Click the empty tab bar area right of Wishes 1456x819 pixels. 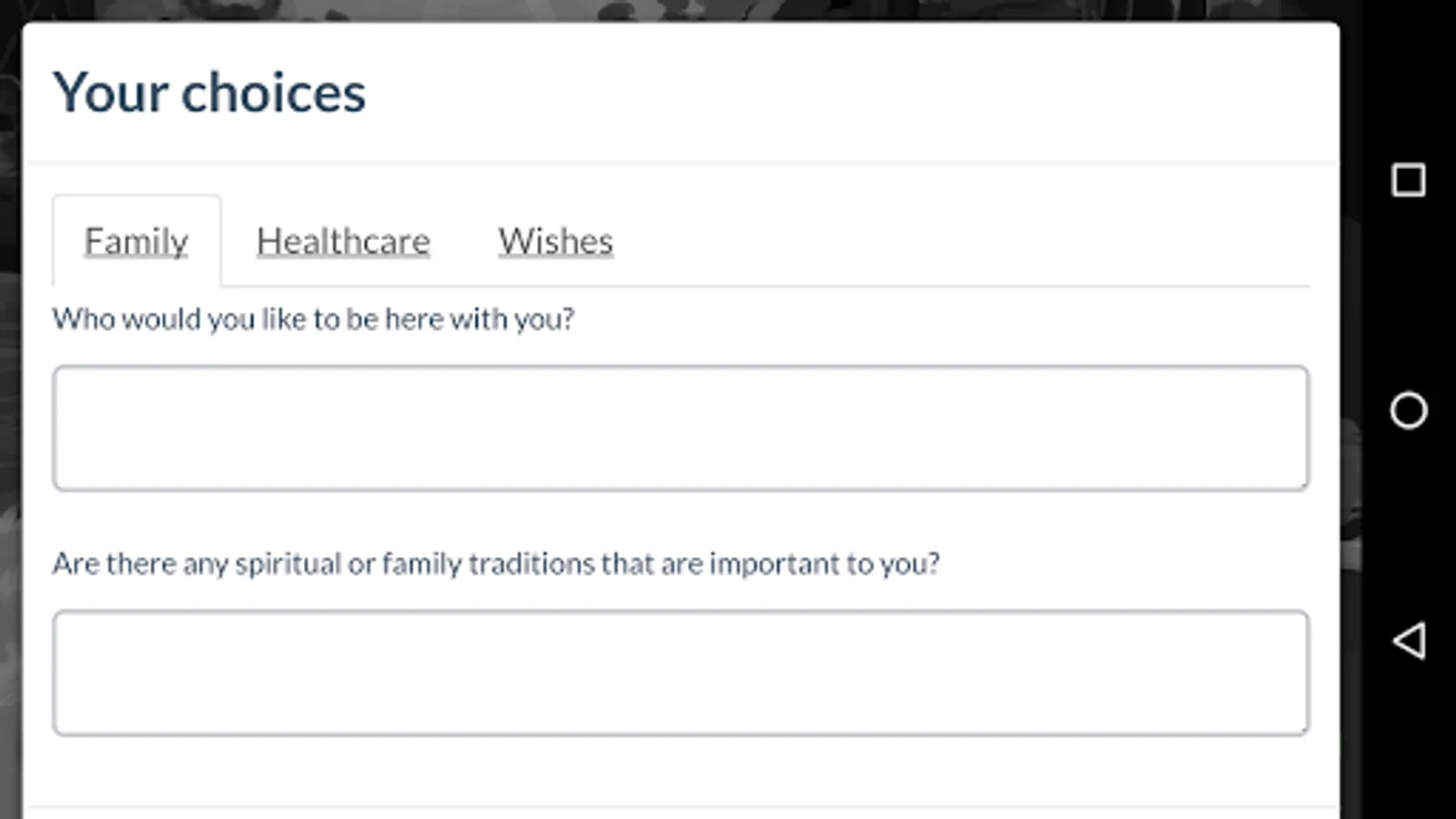point(955,241)
